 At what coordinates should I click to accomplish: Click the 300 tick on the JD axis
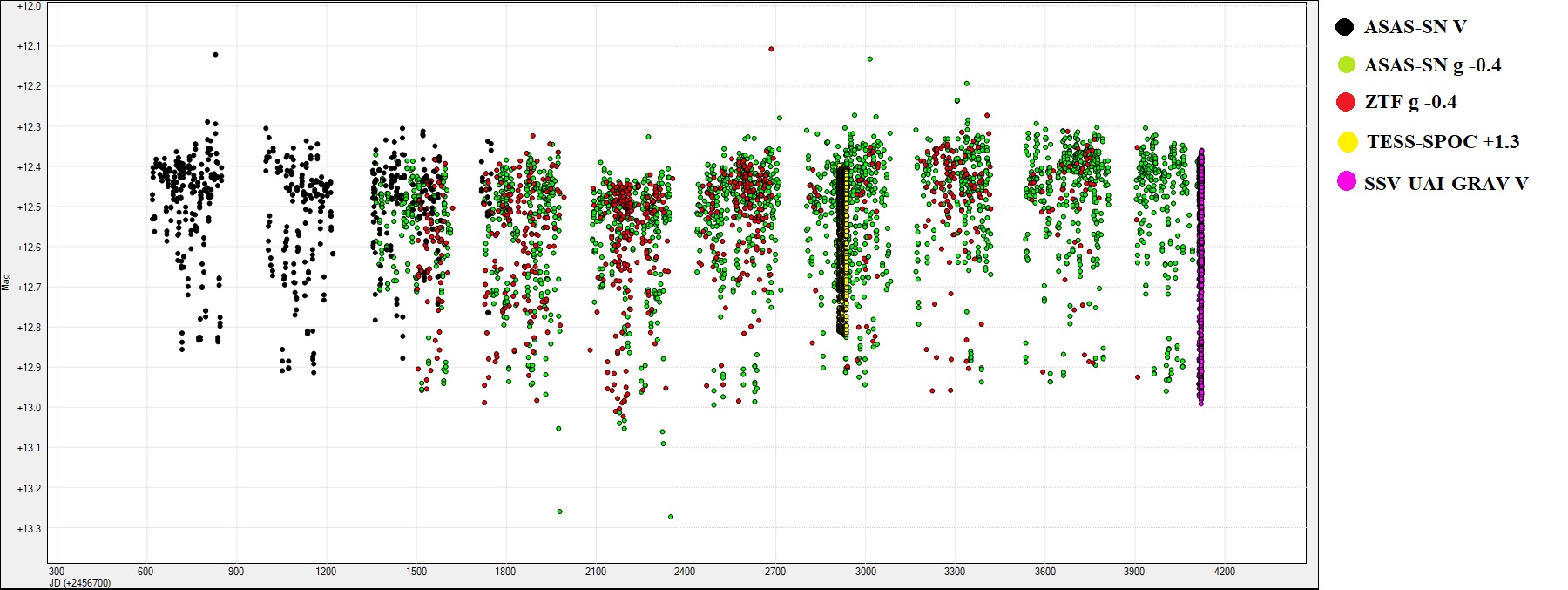coord(57,572)
